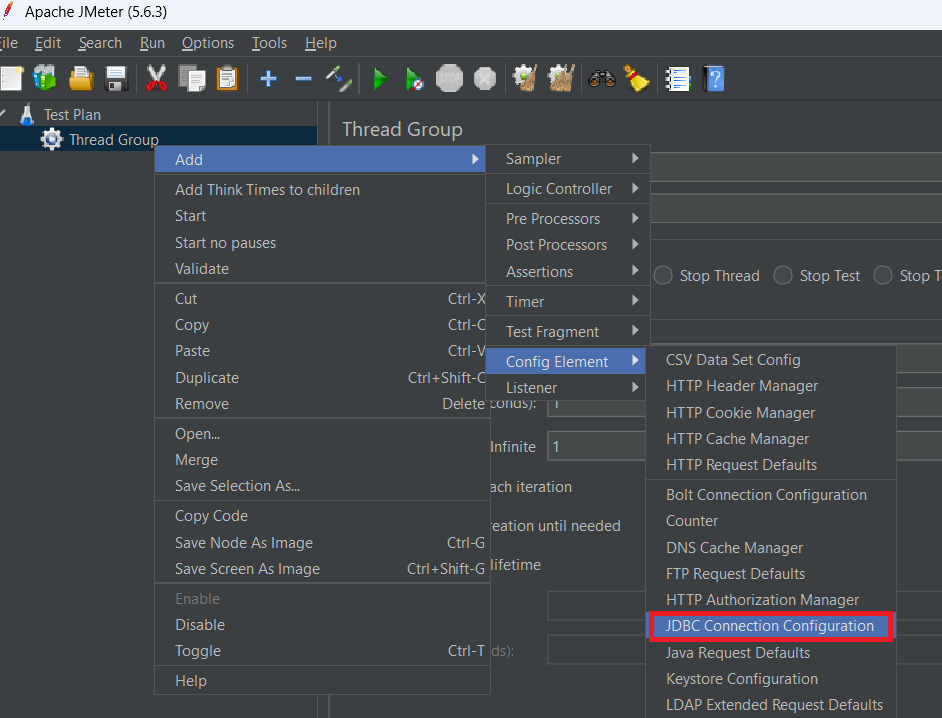Viewport: 942px width, 718px height.
Task: Click the Cut scissors icon
Action: coord(156,79)
